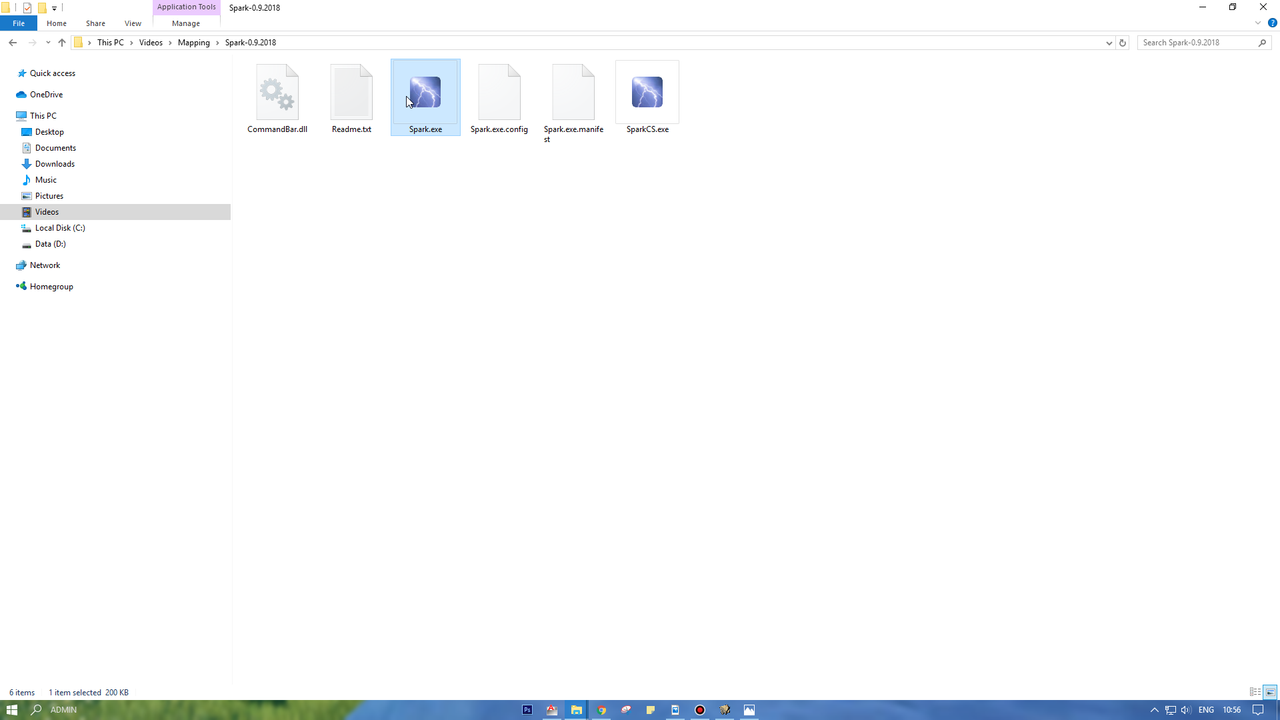Click the search magnifier icon
Viewport: 1280px width, 720px height.
click(1262, 42)
